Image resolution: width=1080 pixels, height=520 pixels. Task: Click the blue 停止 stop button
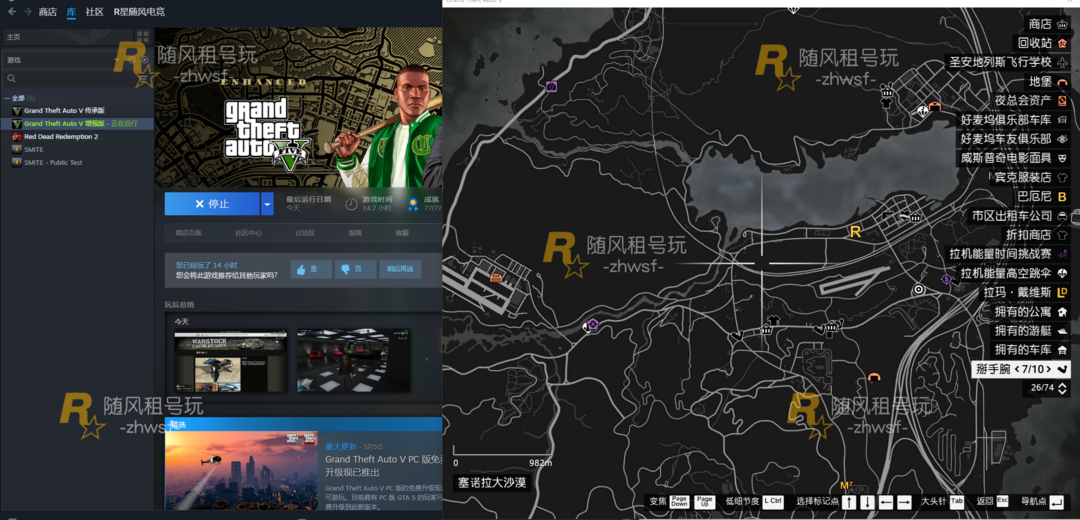tap(211, 204)
